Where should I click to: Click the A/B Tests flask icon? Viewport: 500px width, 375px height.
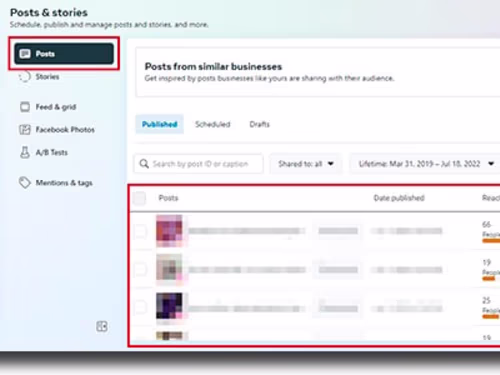25,152
